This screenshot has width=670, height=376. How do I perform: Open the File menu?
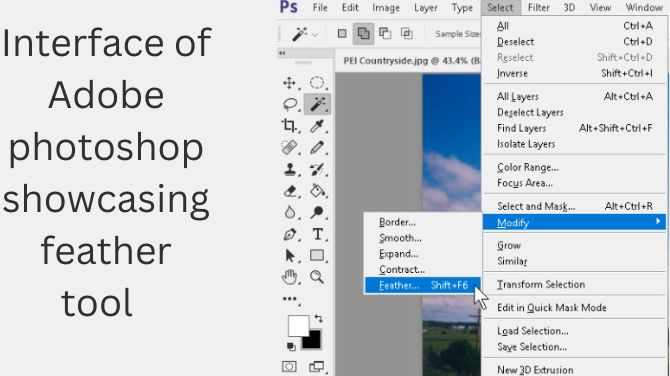pyautogui.click(x=320, y=8)
